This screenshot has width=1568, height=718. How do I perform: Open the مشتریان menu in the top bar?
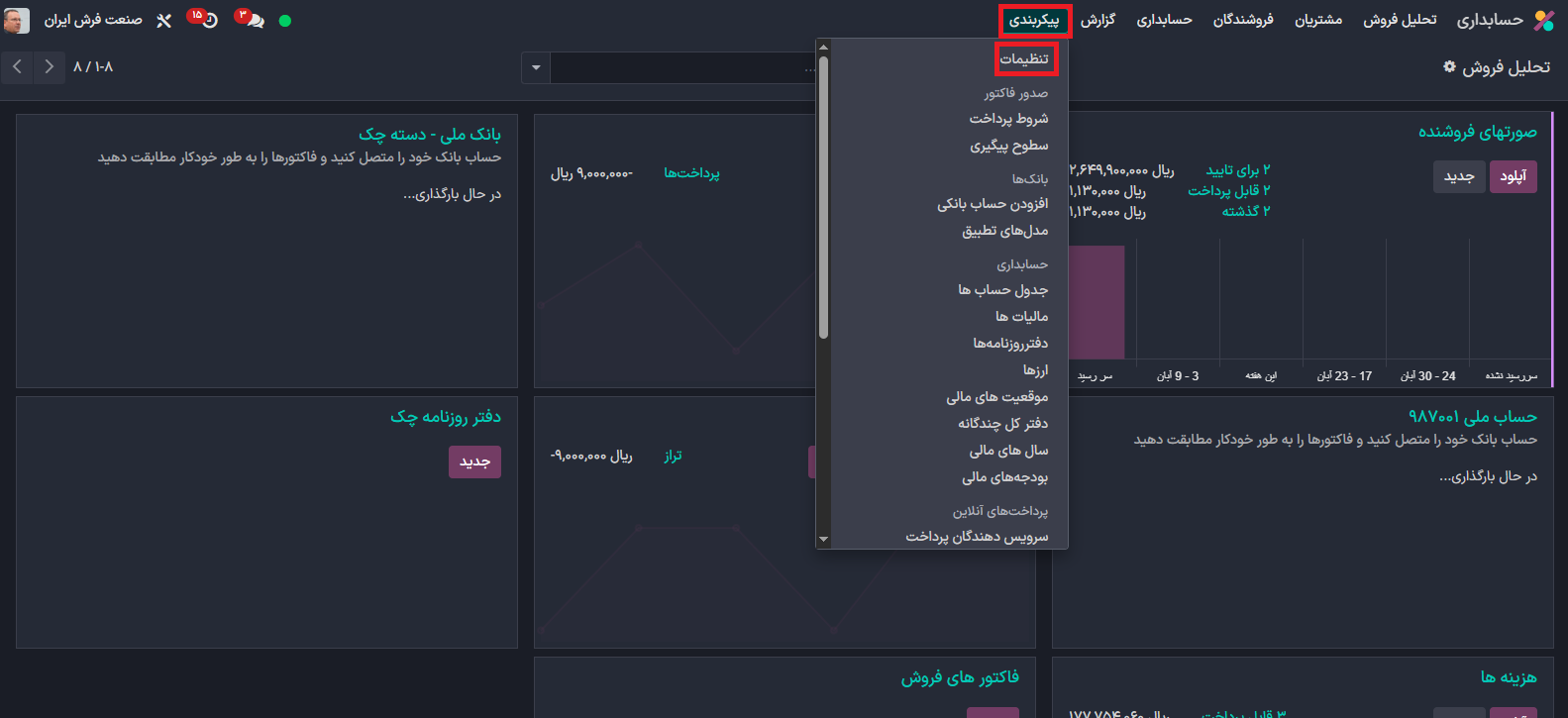pos(1318,20)
